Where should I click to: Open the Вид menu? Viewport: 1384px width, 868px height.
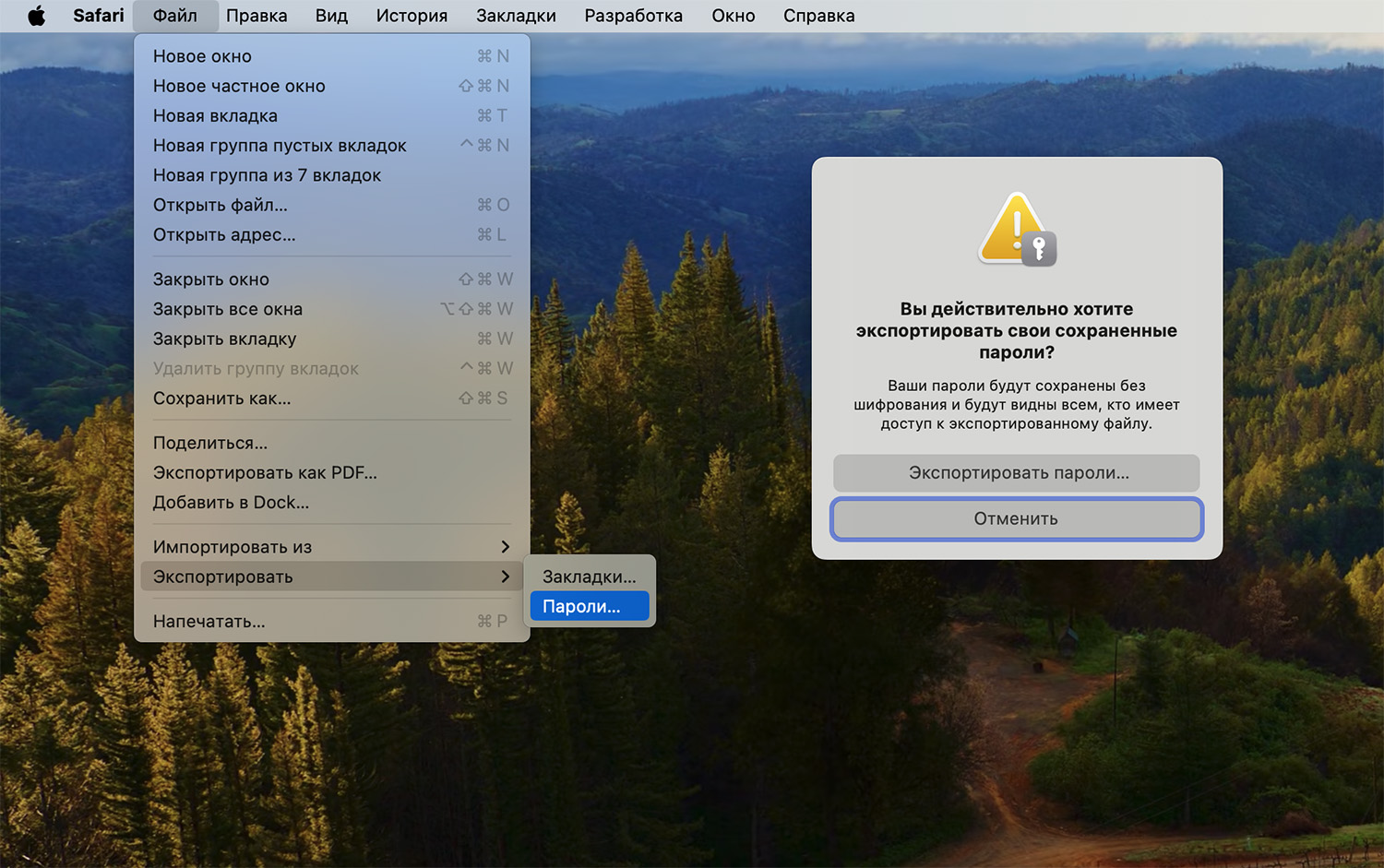pos(331,16)
